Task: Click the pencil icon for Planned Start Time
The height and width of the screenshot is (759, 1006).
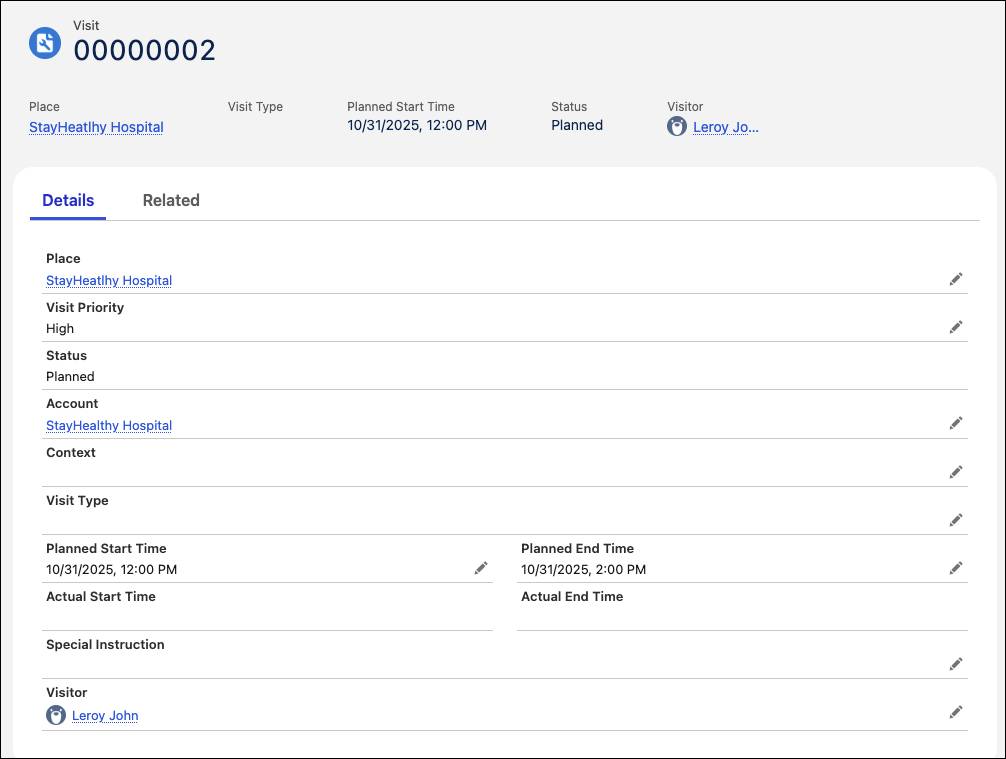Action: [481, 567]
